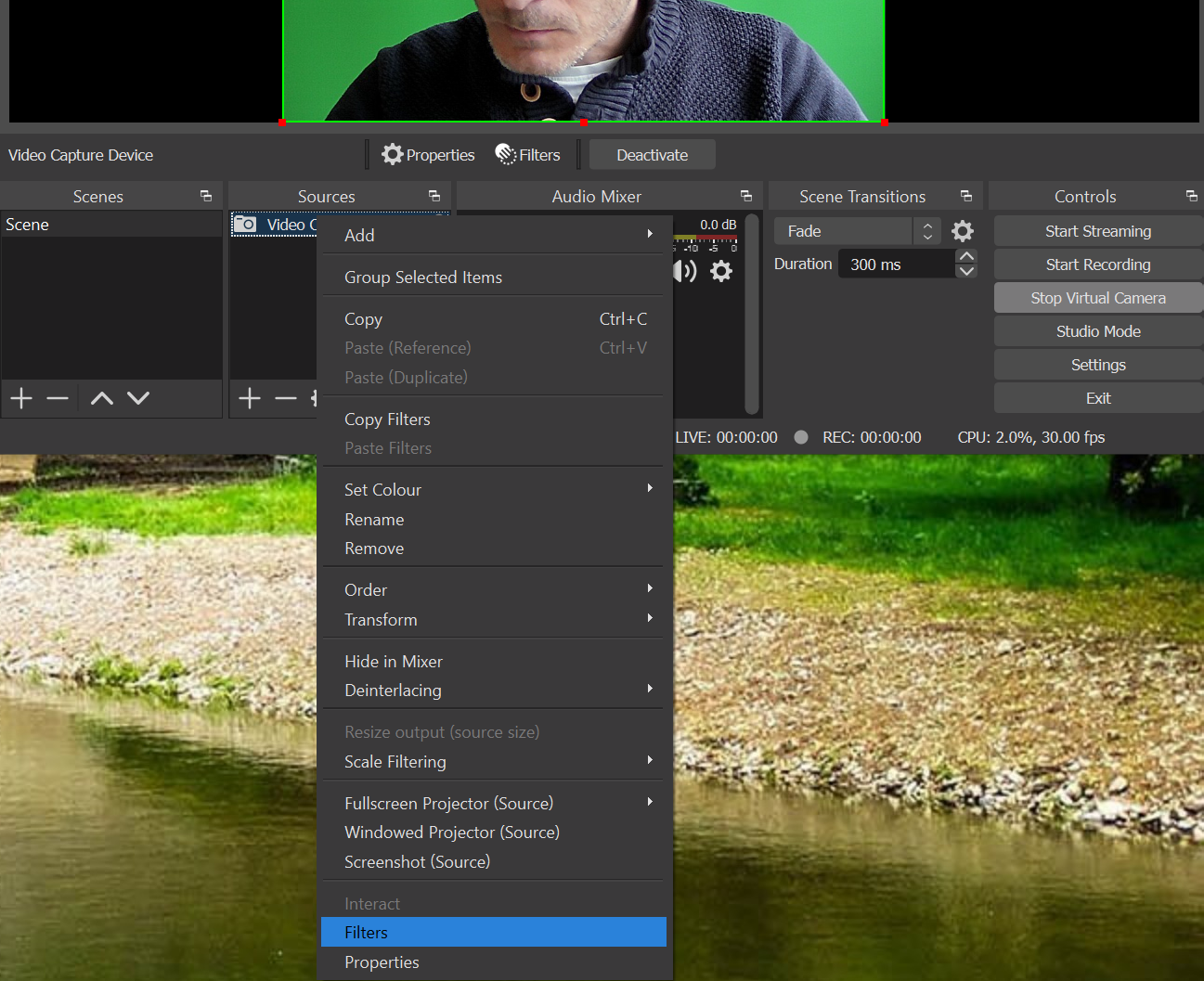Viewport: 1204px width, 981px height.
Task: Choose Rename from the context menu
Action: (x=374, y=519)
